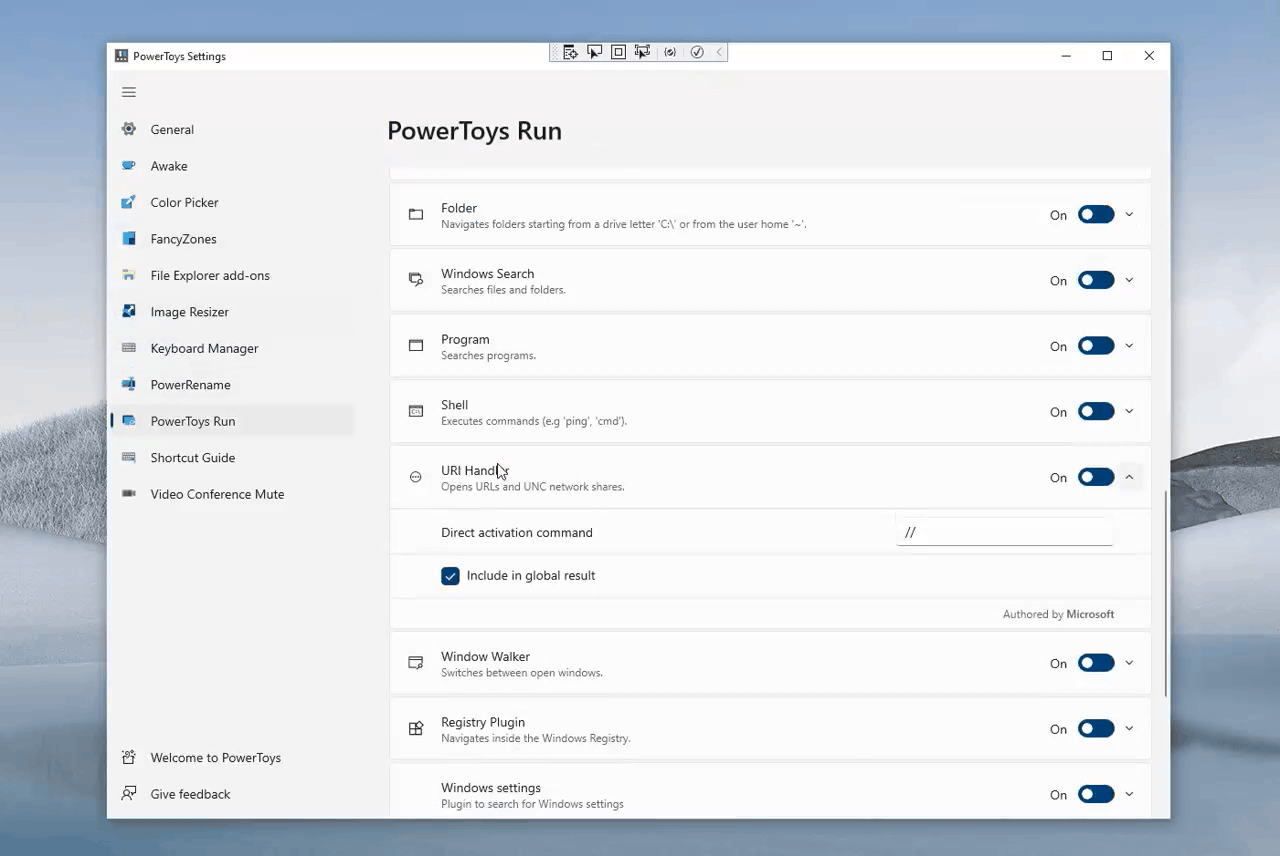Viewport: 1280px width, 856px height.
Task: Click the PowerRename icon in sidebar
Action: [129, 385]
